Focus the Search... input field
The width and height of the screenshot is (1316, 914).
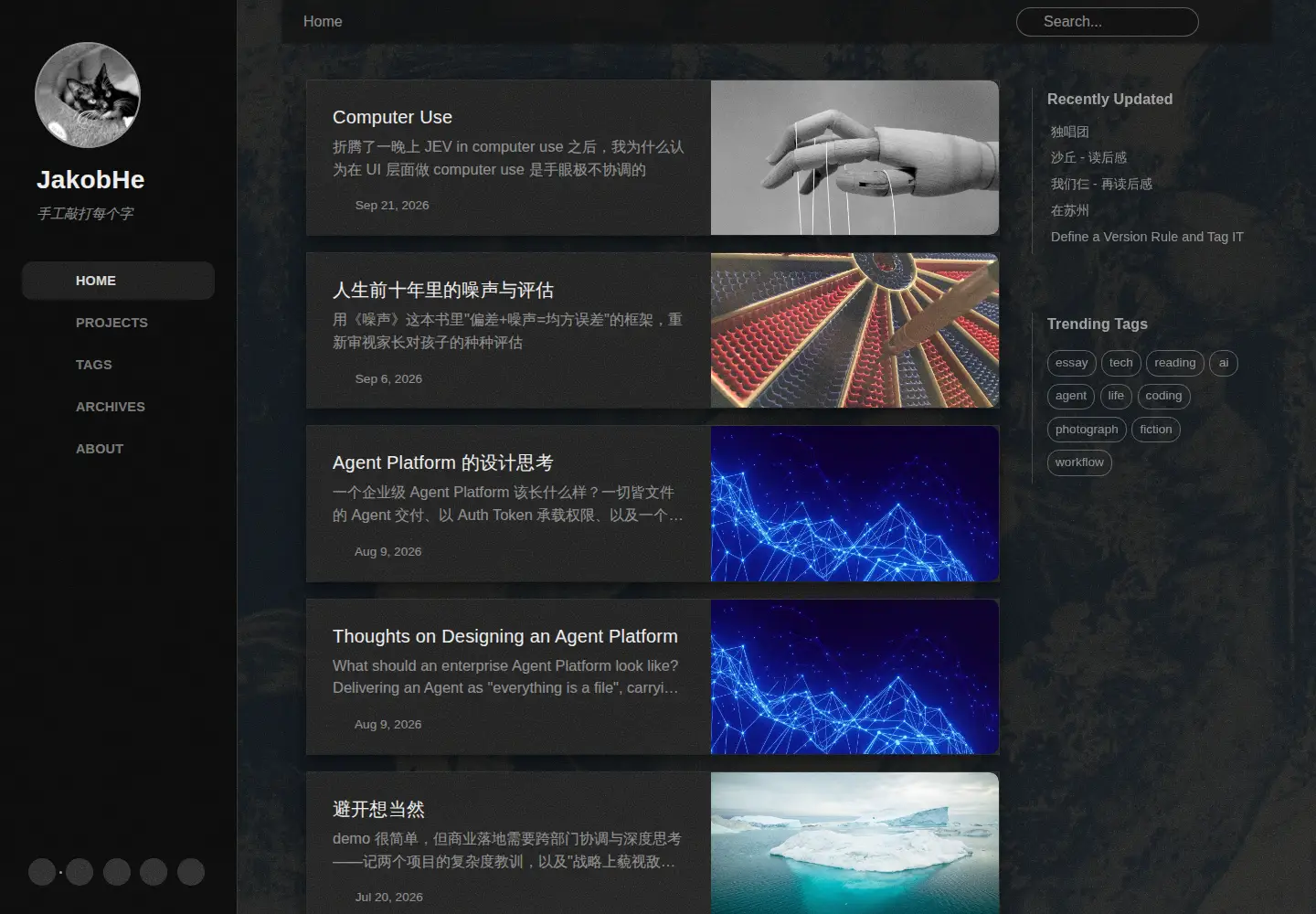point(1107,22)
